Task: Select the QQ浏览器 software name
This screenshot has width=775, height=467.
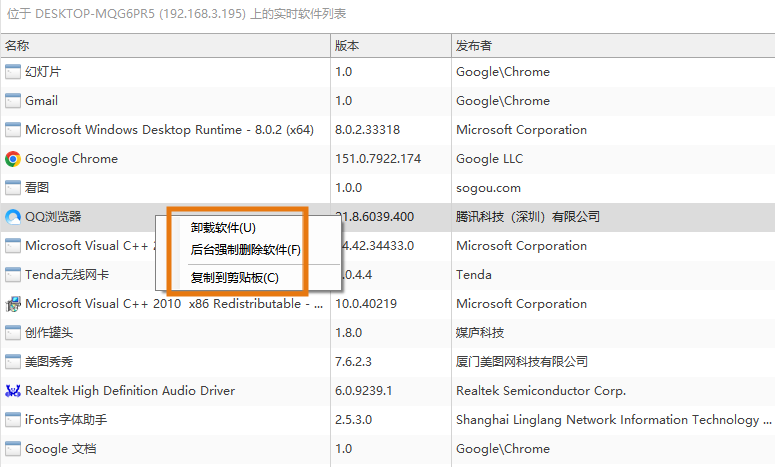Action: click(53, 217)
